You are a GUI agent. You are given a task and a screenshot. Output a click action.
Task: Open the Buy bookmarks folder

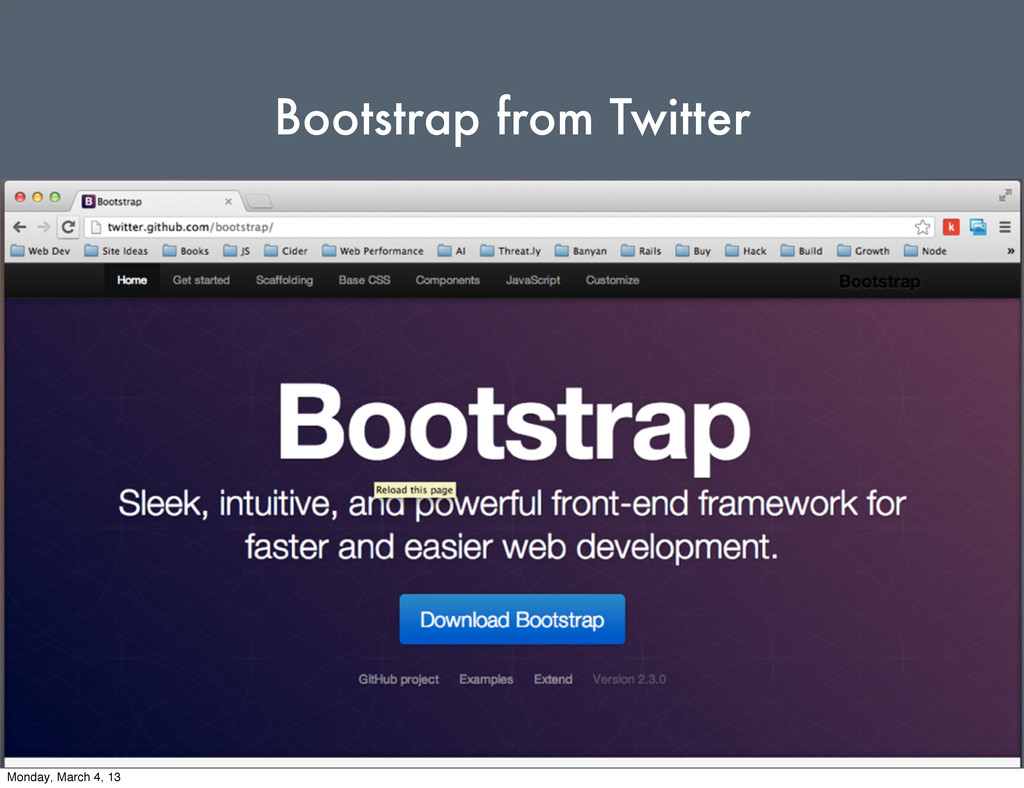pyautogui.click(x=694, y=251)
